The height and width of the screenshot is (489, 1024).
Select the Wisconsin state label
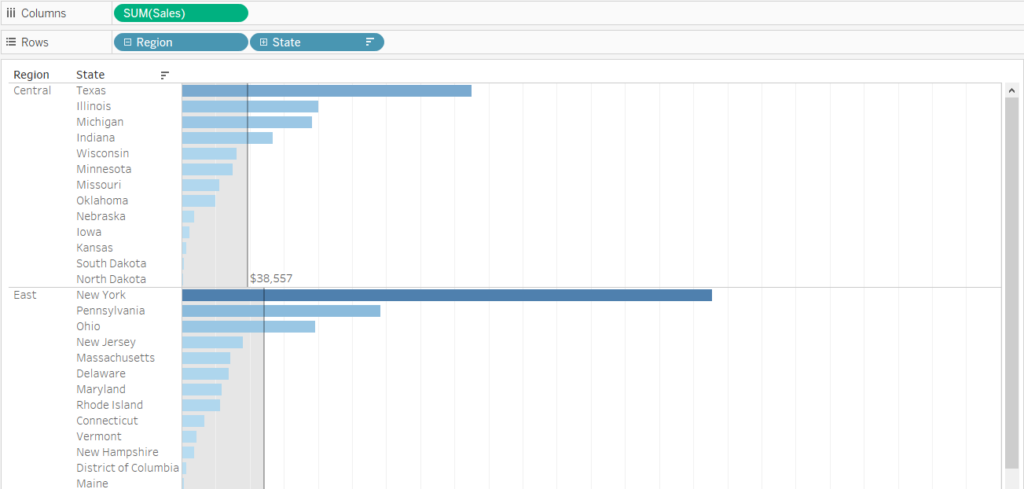[x=103, y=153]
